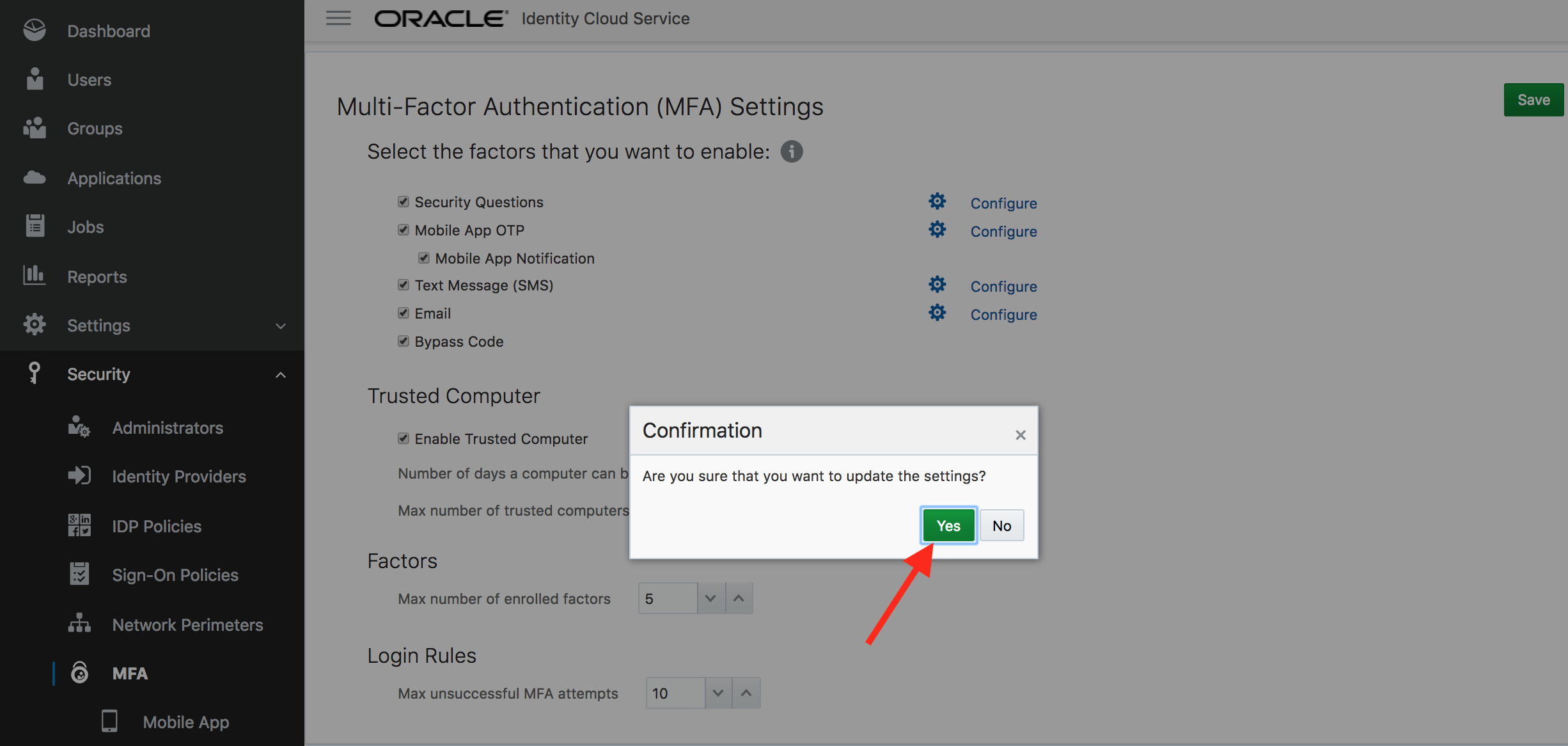Toggle the Mobile App Notification checkbox

click(424, 258)
